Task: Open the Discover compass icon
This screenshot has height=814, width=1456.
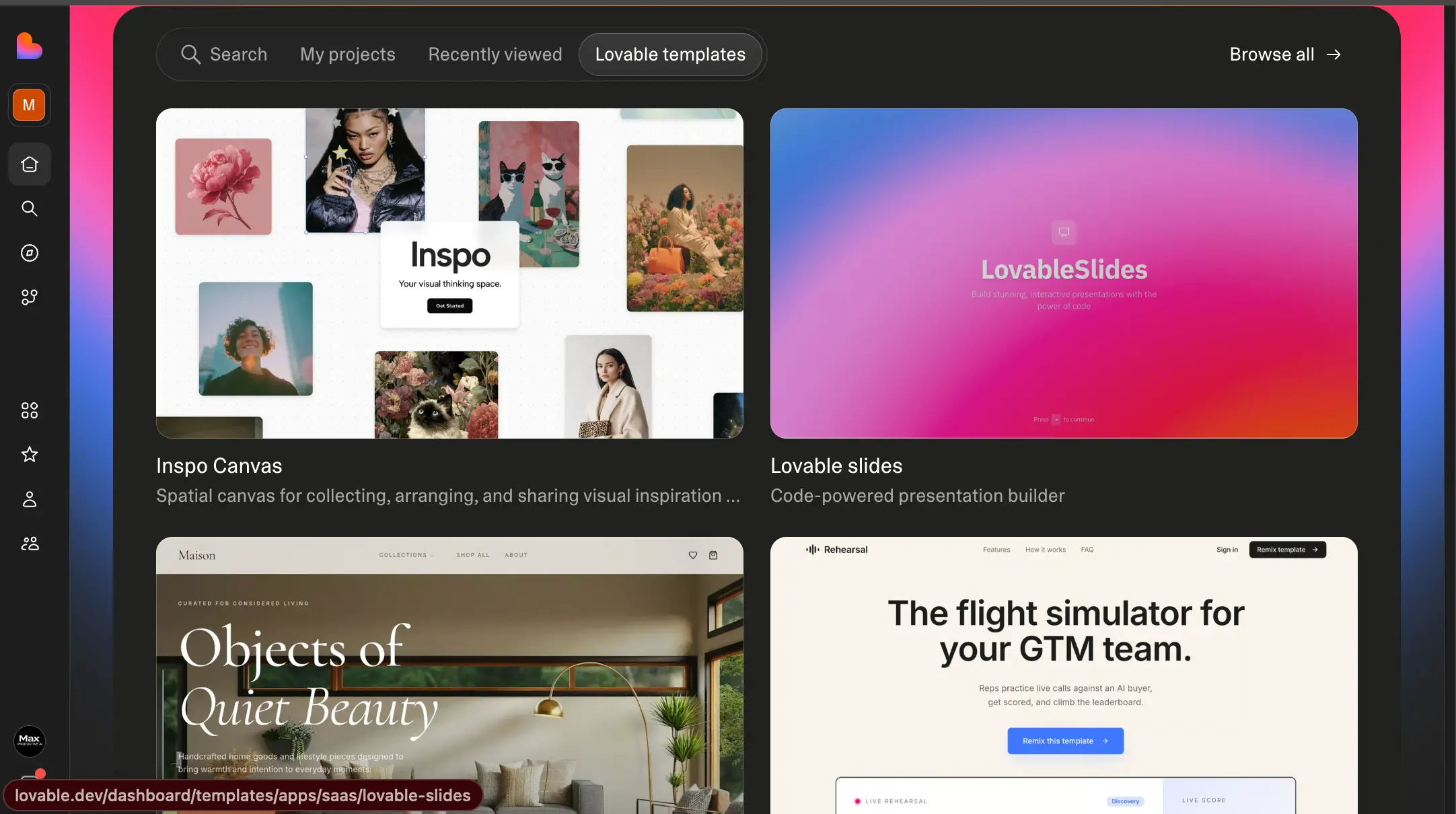Action: click(x=30, y=253)
